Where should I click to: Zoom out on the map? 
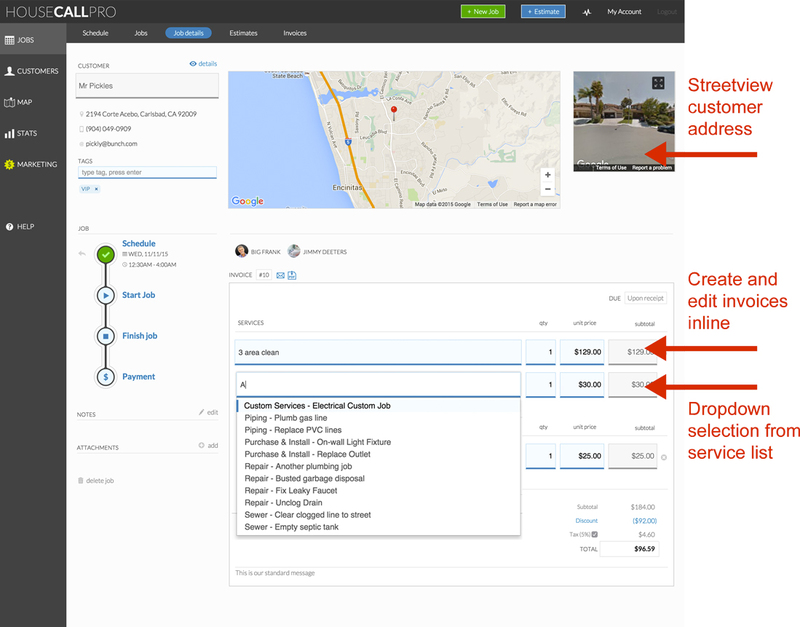pyautogui.click(x=547, y=189)
